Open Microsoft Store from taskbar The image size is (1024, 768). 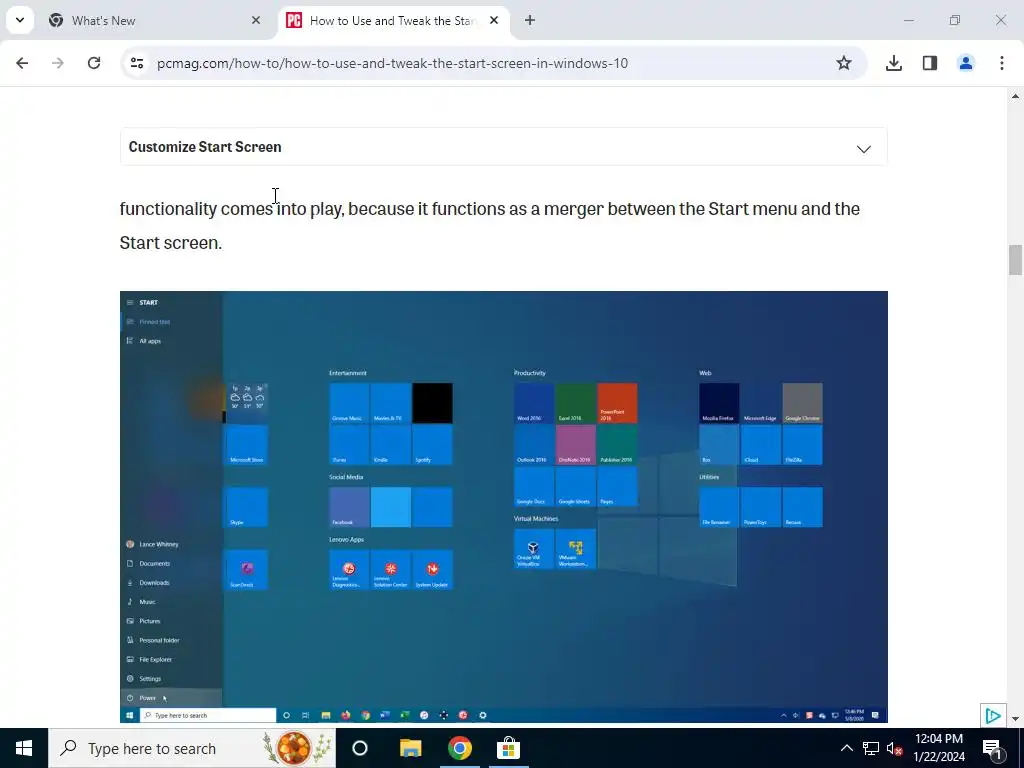tap(508, 748)
